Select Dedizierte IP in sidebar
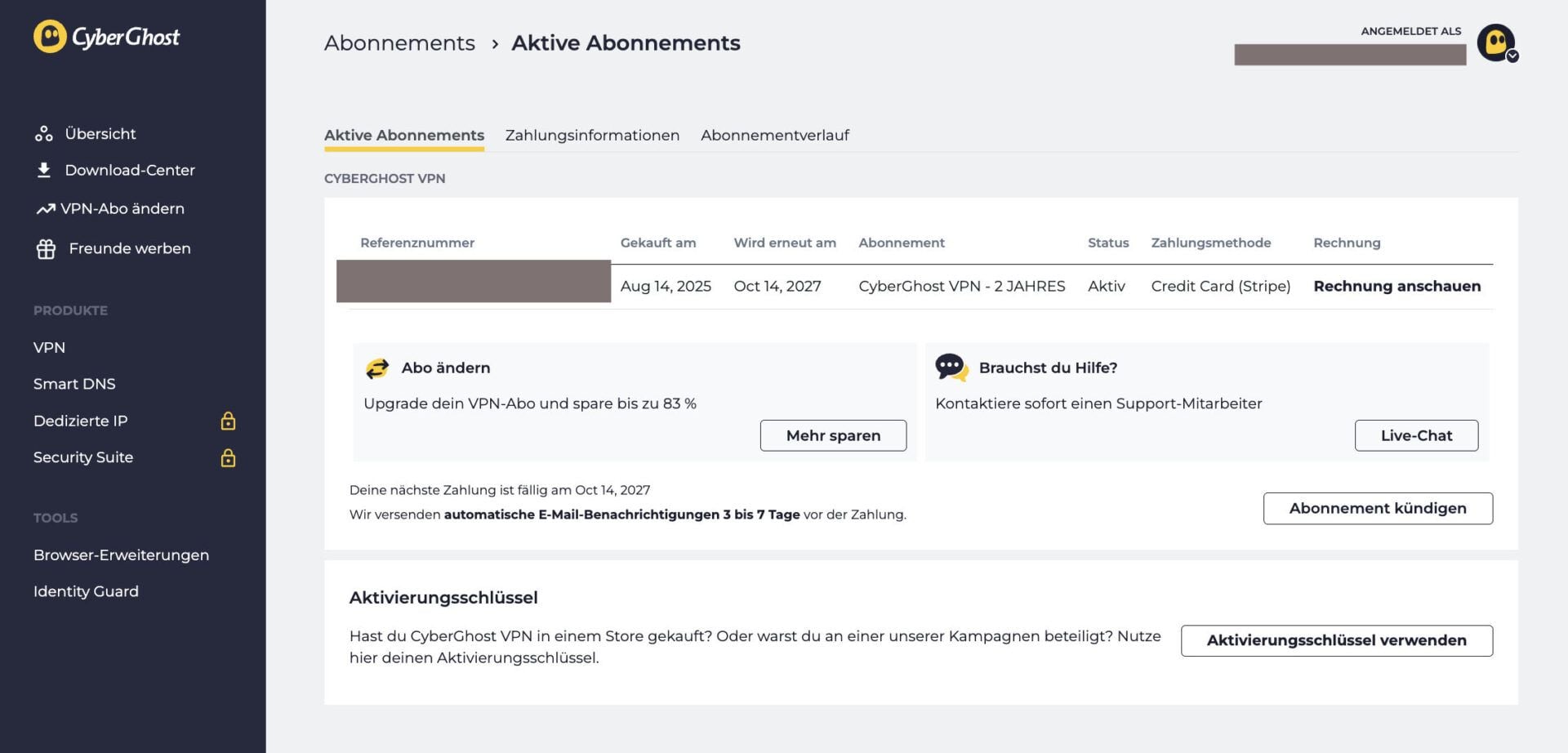 [80, 421]
